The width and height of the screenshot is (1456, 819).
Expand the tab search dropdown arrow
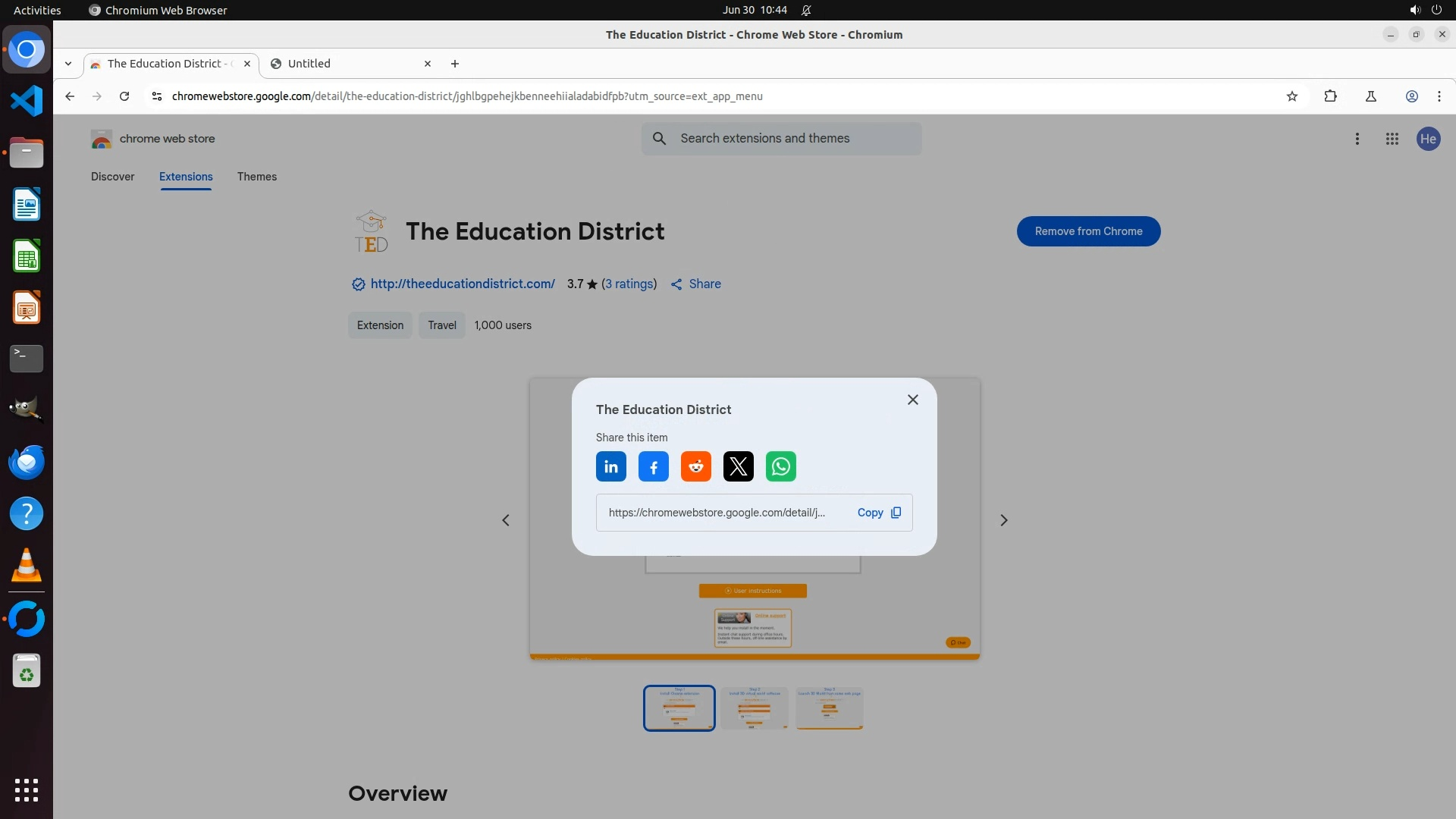point(68,64)
